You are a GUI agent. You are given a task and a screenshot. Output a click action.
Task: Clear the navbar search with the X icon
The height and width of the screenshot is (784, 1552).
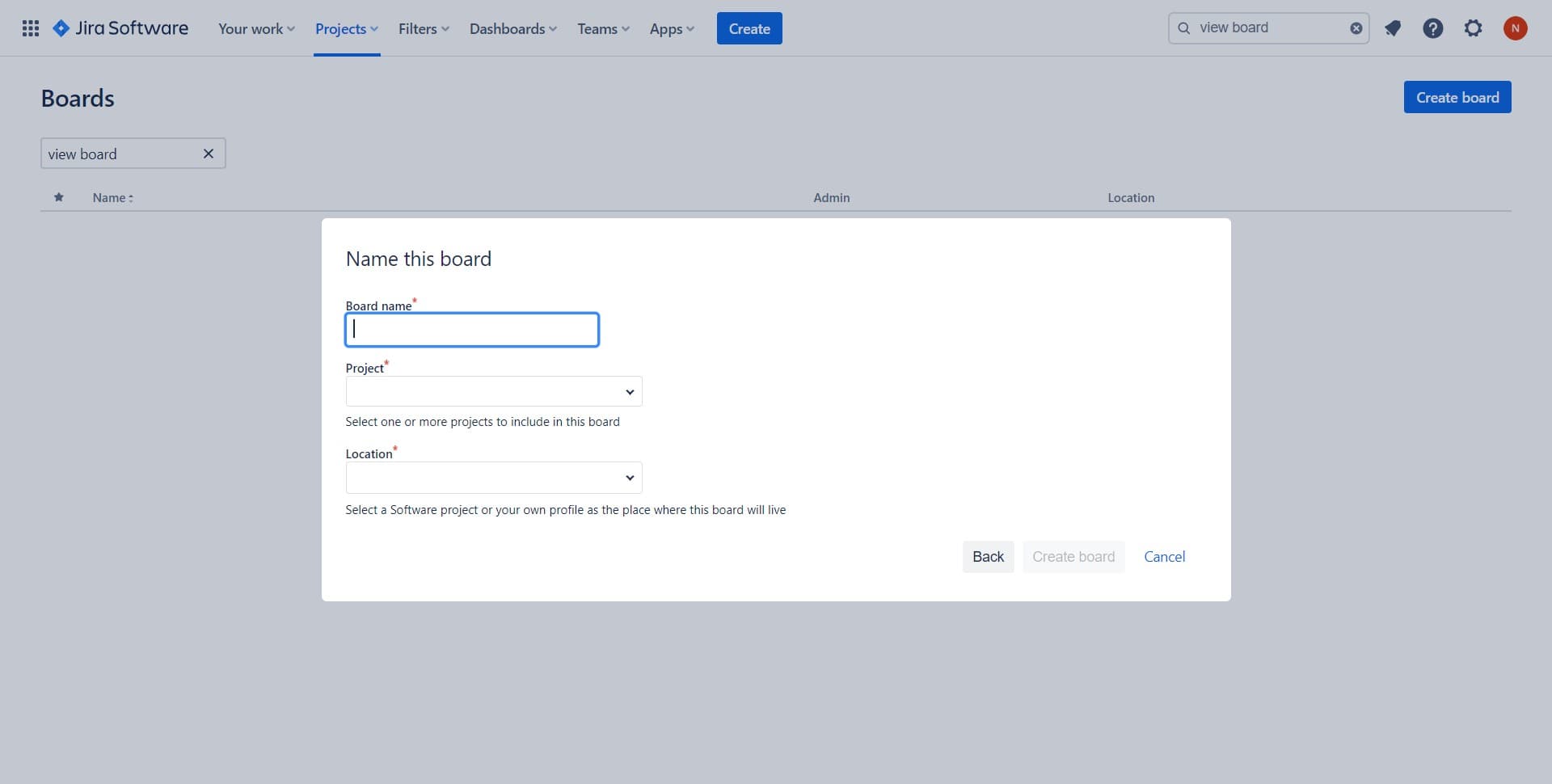pyautogui.click(x=1356, y=27)
